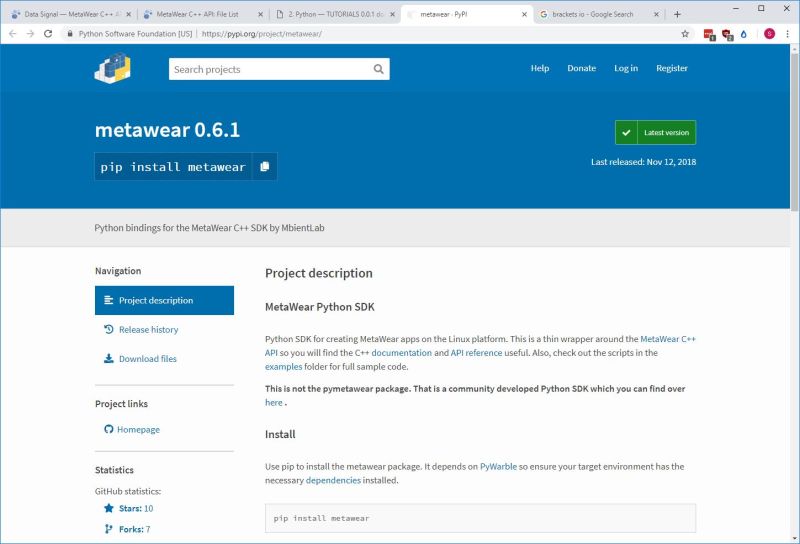Click Log in

pyautogui.click(x=626, y=68)
